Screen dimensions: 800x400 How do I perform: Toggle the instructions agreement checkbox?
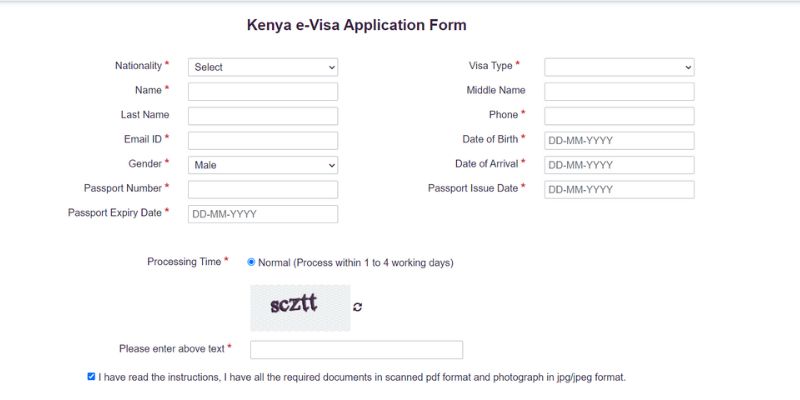click(92, 377)
